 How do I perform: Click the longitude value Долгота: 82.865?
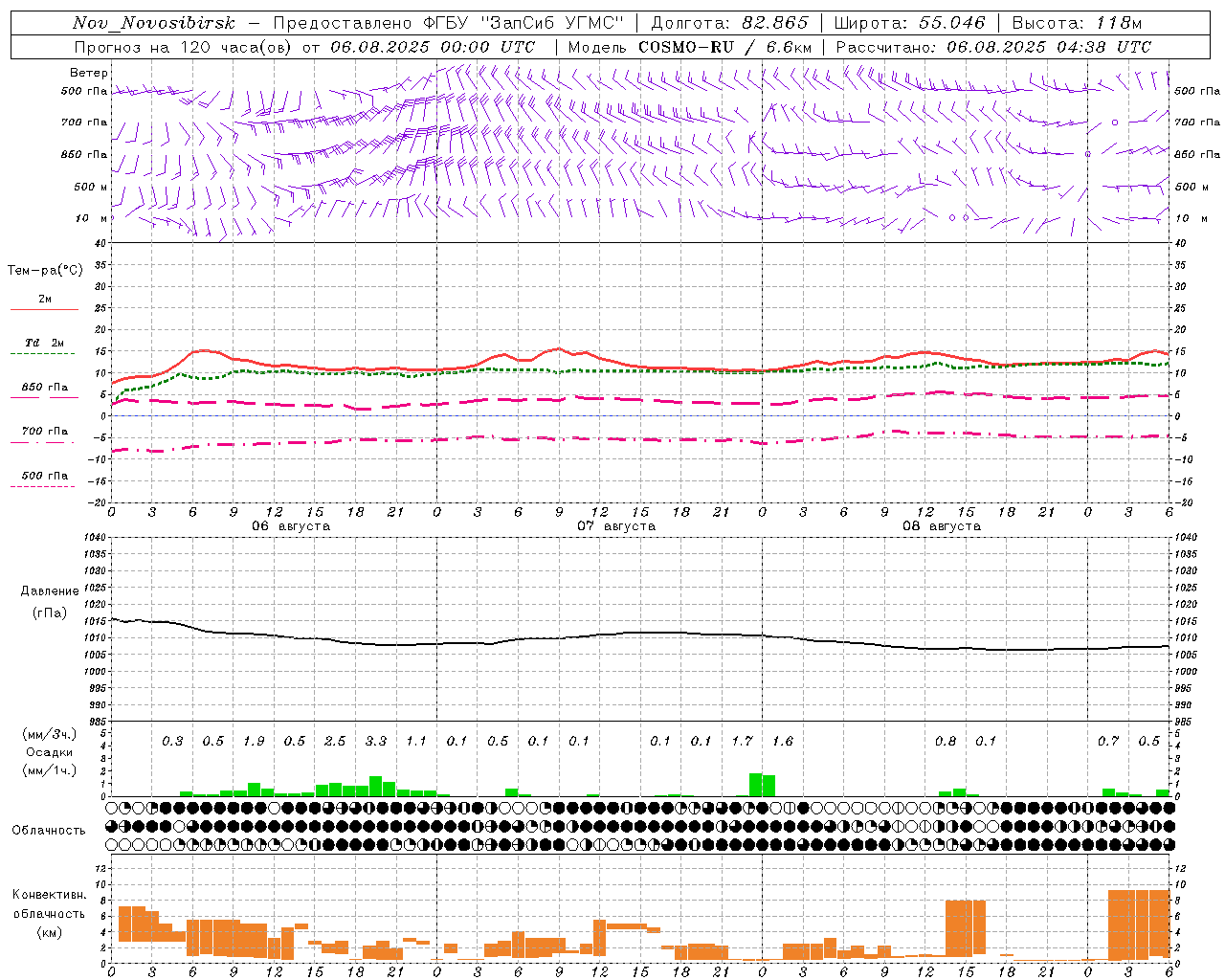[729, 23]
